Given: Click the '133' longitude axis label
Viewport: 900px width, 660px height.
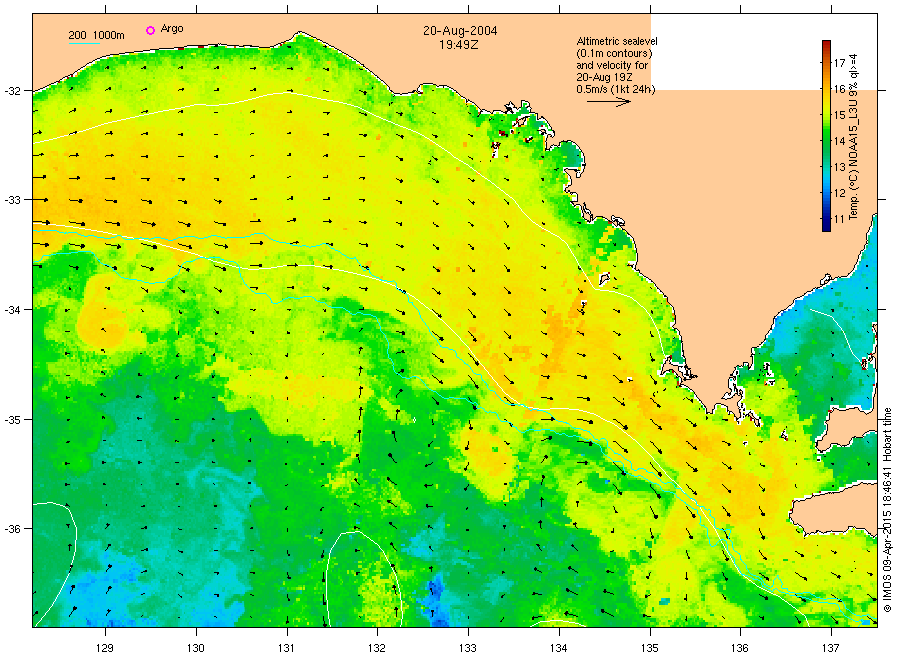Looking at the screenshot, I should point(468,648).
